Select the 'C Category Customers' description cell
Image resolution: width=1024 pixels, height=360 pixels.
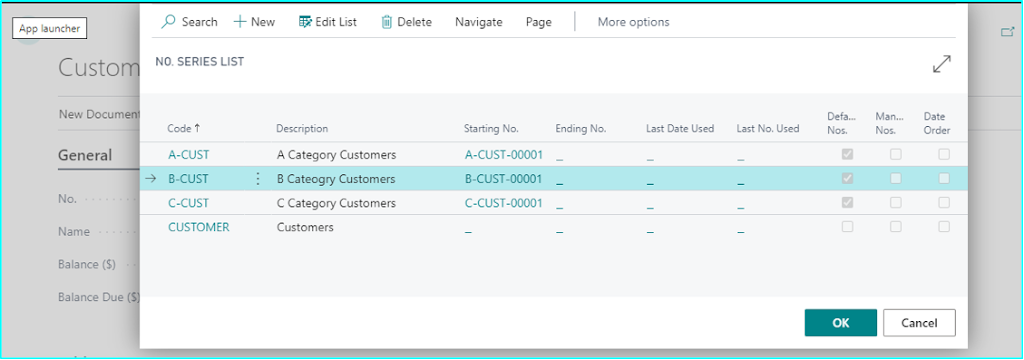click(336, 203)
